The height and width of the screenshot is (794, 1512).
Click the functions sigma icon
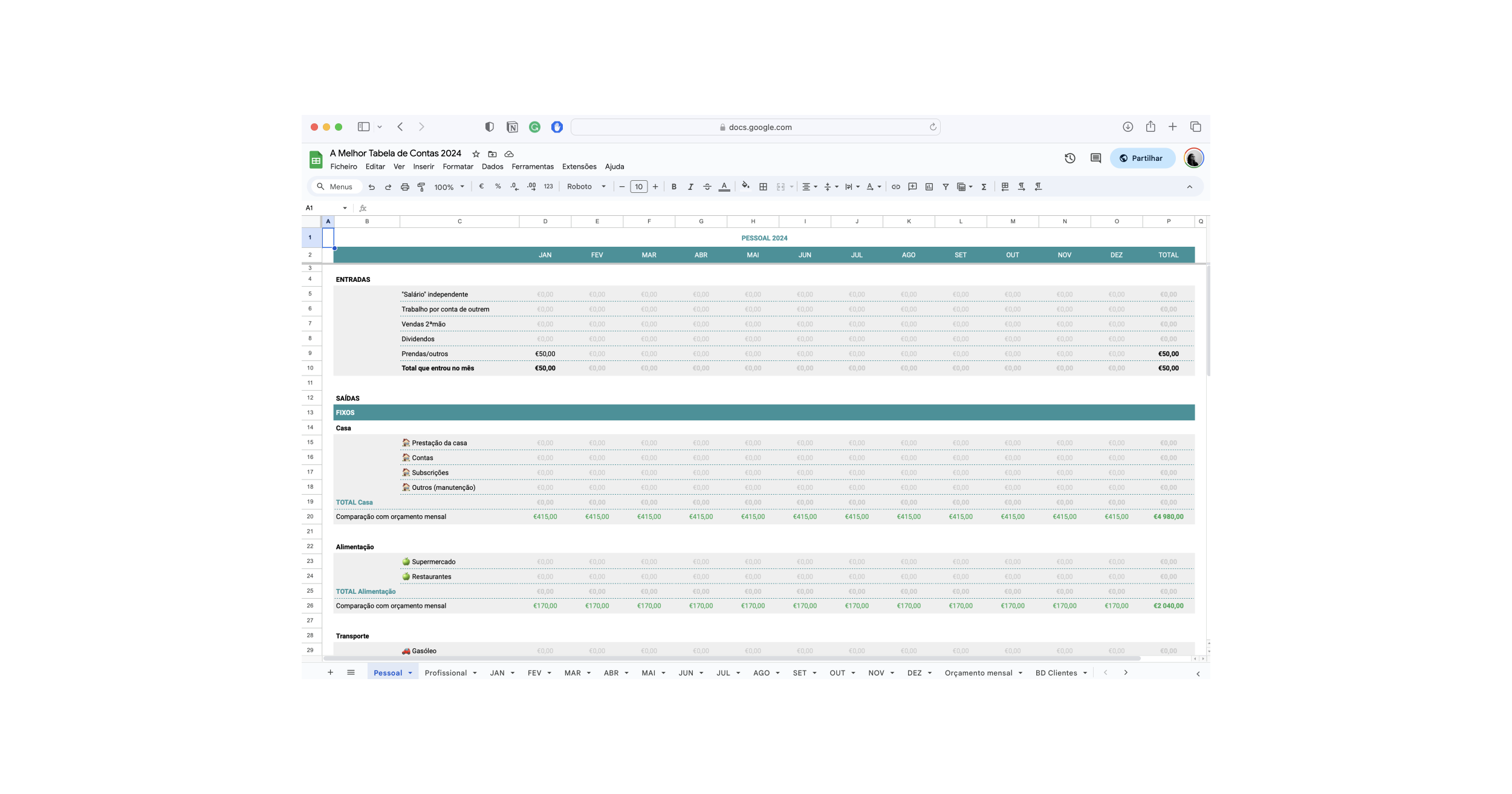(984, 187)
